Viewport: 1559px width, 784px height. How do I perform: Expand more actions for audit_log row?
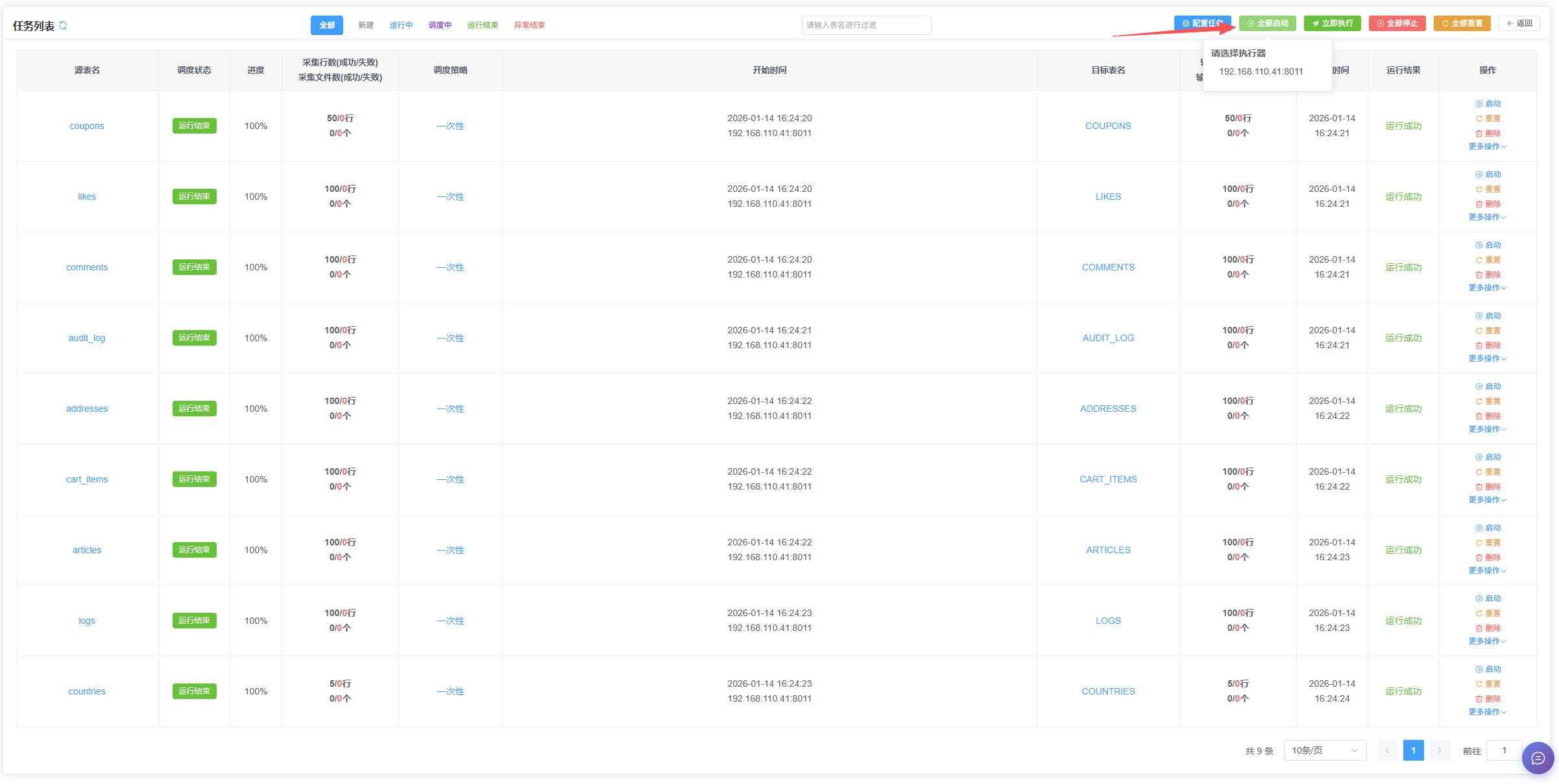(x=1487, y=359)
